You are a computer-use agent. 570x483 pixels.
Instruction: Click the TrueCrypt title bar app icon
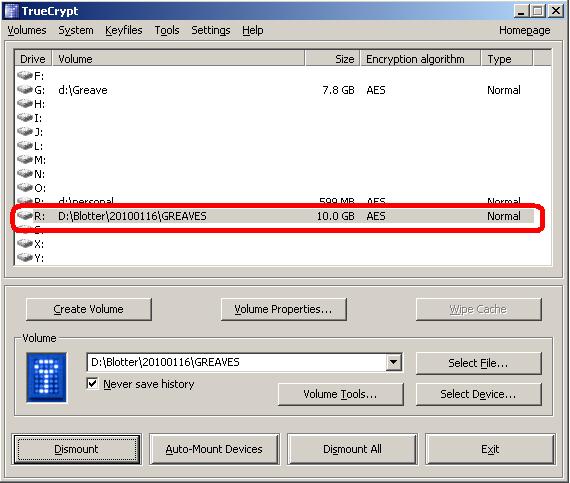pyautogui.click(x=11, y=11)
